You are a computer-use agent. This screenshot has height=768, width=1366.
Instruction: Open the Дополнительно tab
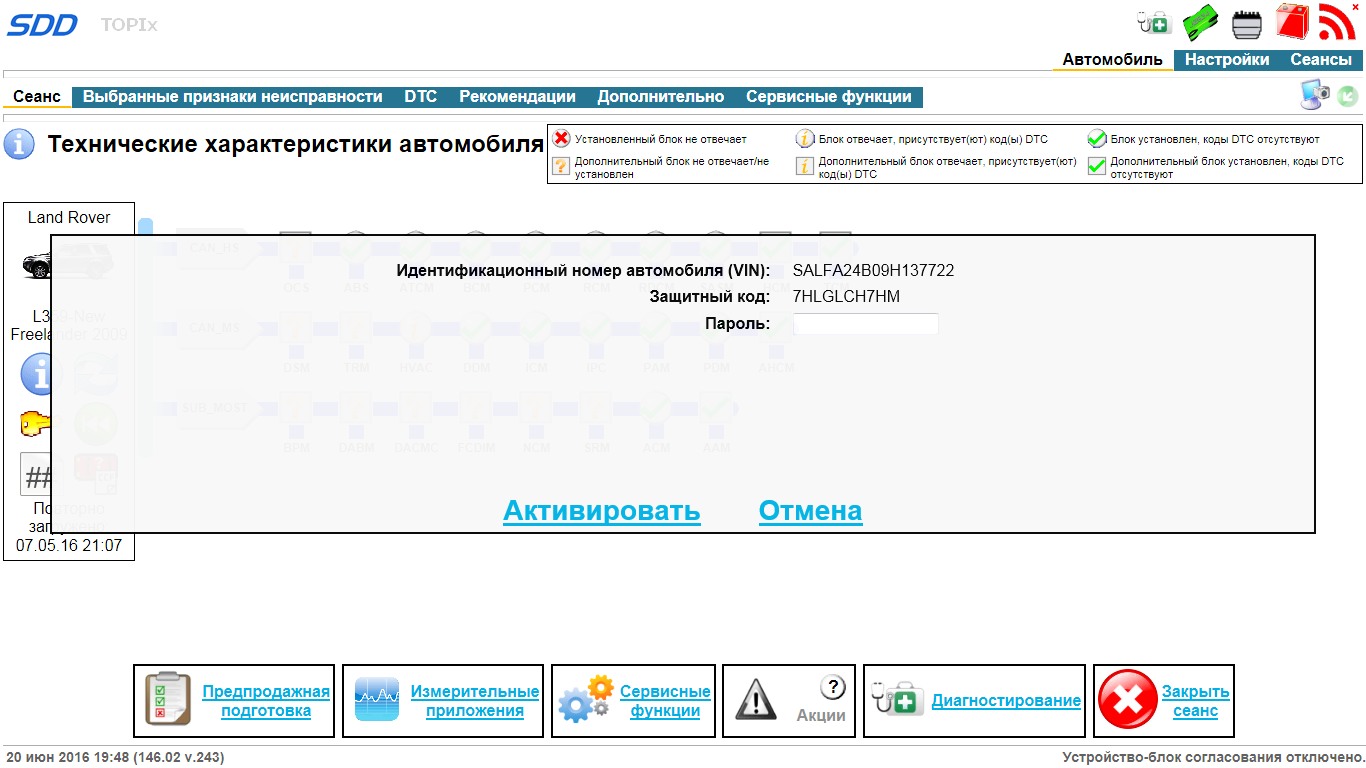pyautogui.click(x=660, y=97)
